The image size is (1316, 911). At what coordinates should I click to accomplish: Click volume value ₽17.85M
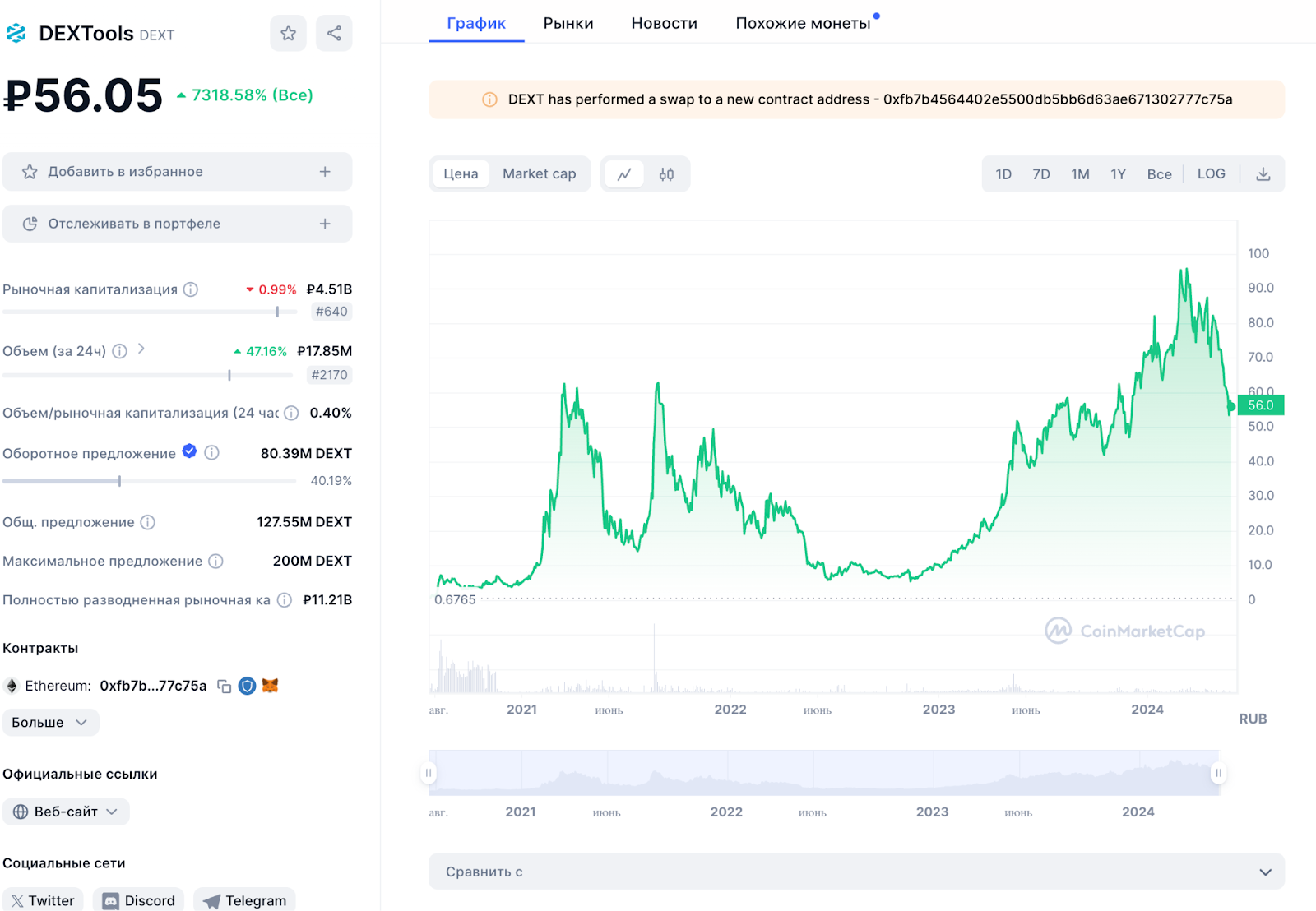point(324,351)
